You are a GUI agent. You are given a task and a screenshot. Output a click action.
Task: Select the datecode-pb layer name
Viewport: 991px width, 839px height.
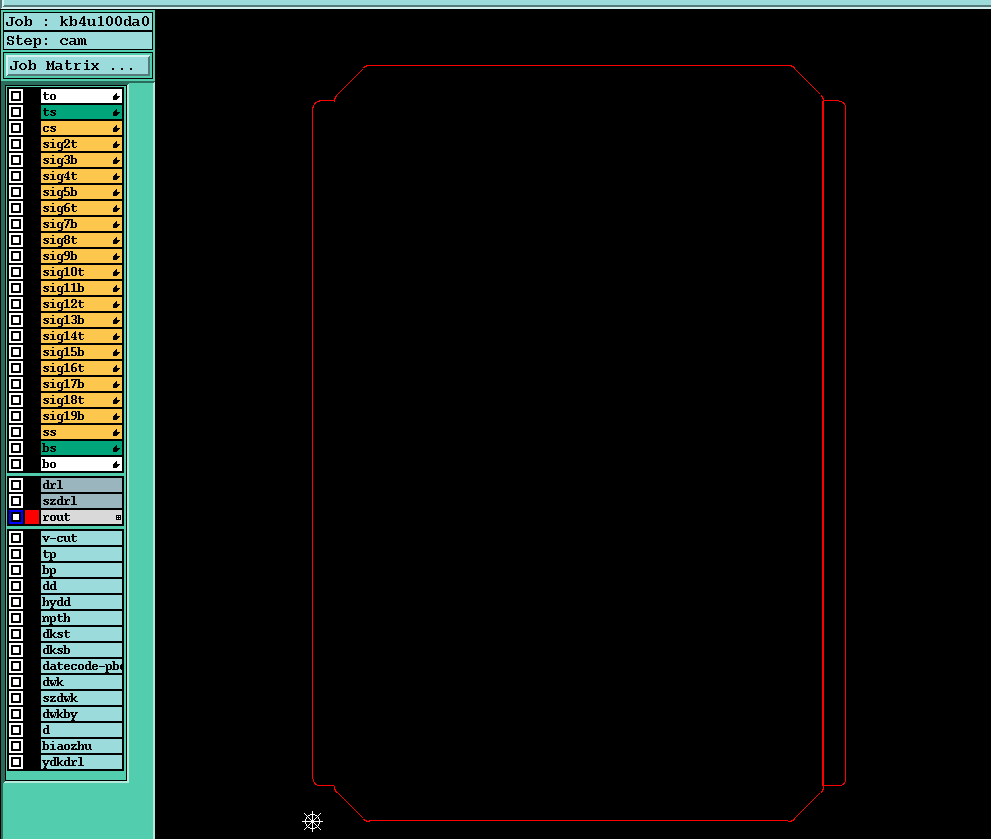(x=82, y=666)
